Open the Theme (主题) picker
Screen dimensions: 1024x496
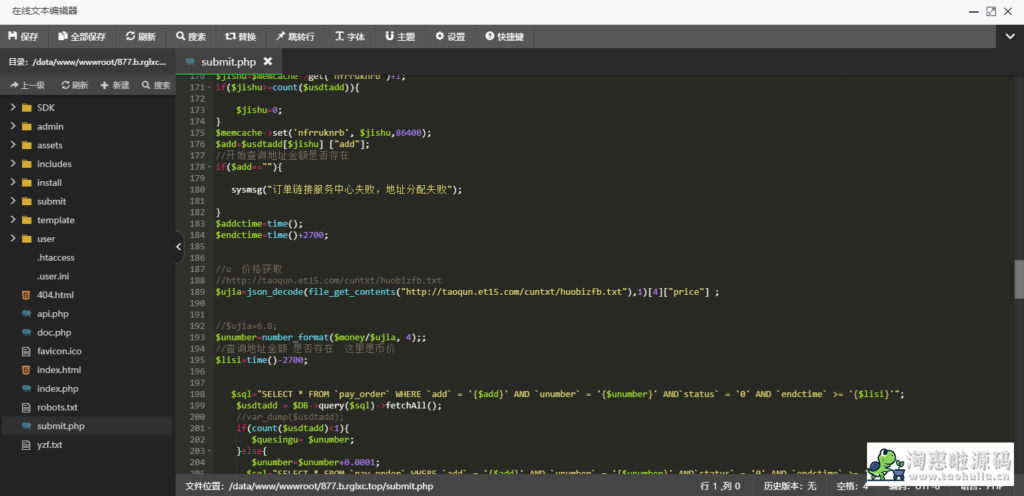pyautogui.click(x=400, y=37)
